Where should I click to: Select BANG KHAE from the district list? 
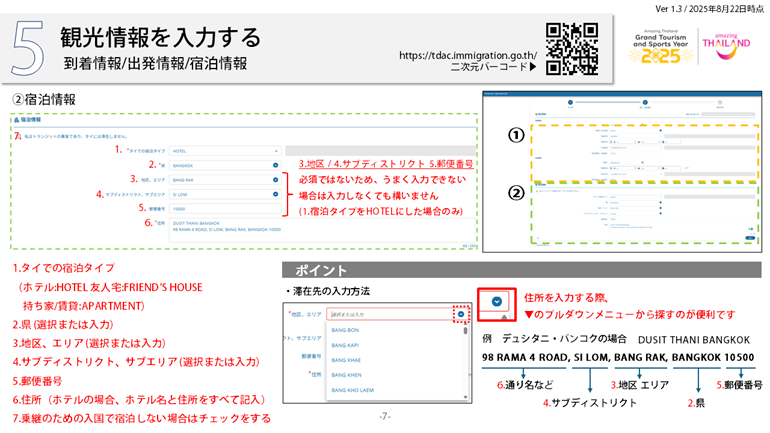click(x=346, y=360)
